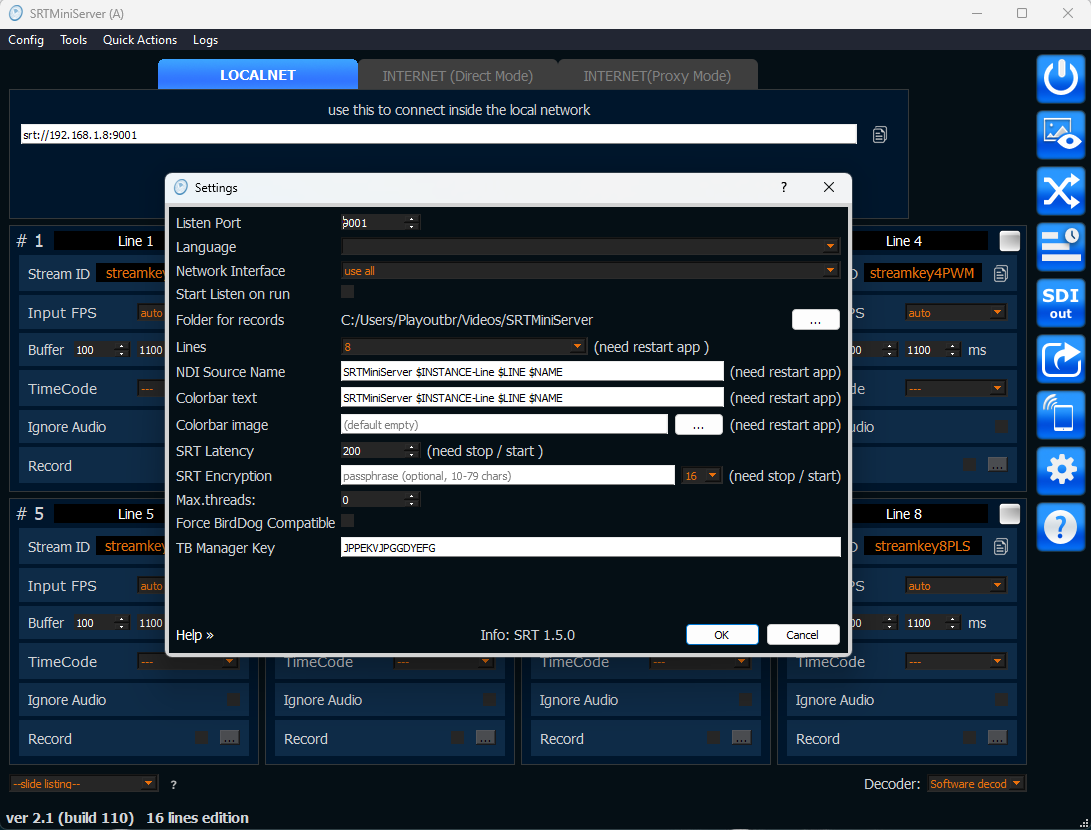The height and width of the screenshot is (830, 1091).
Task: Open Line 8 Record browse button
Action: (x=997, y=737)
